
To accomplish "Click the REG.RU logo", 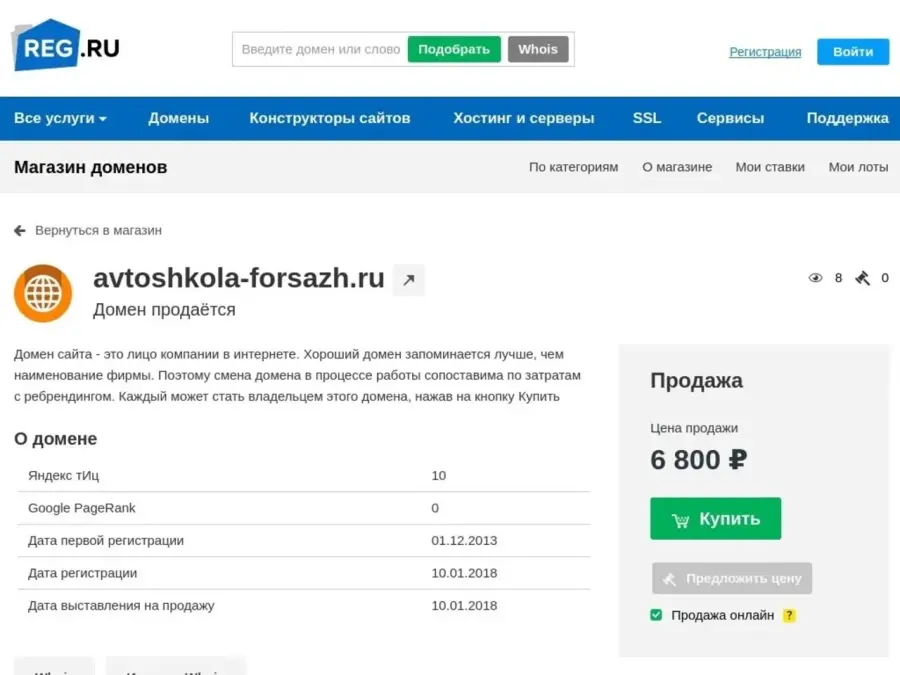I will point(66,46).
